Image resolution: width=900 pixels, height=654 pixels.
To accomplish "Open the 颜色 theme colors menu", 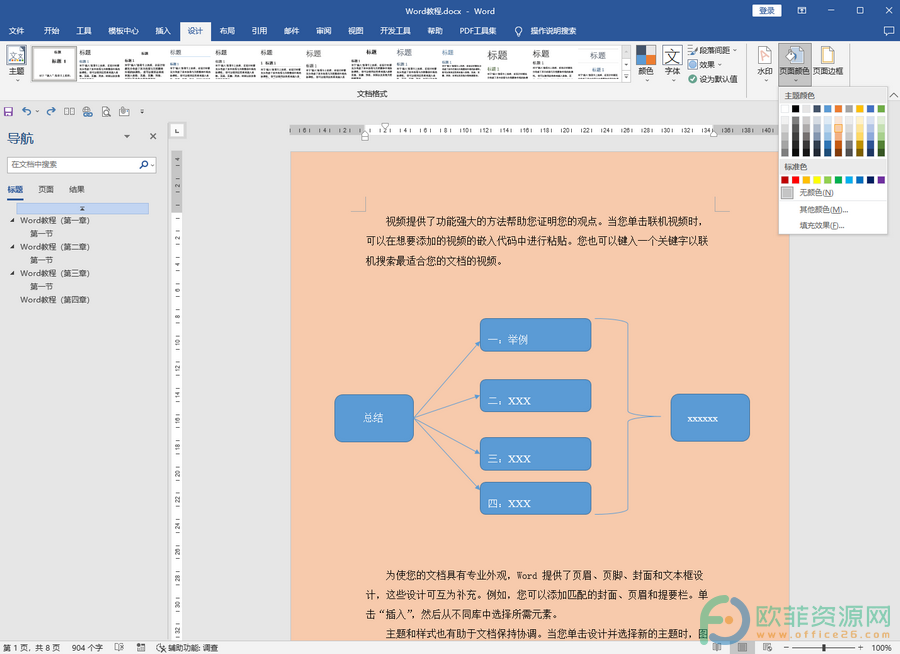I will point(646,63).
